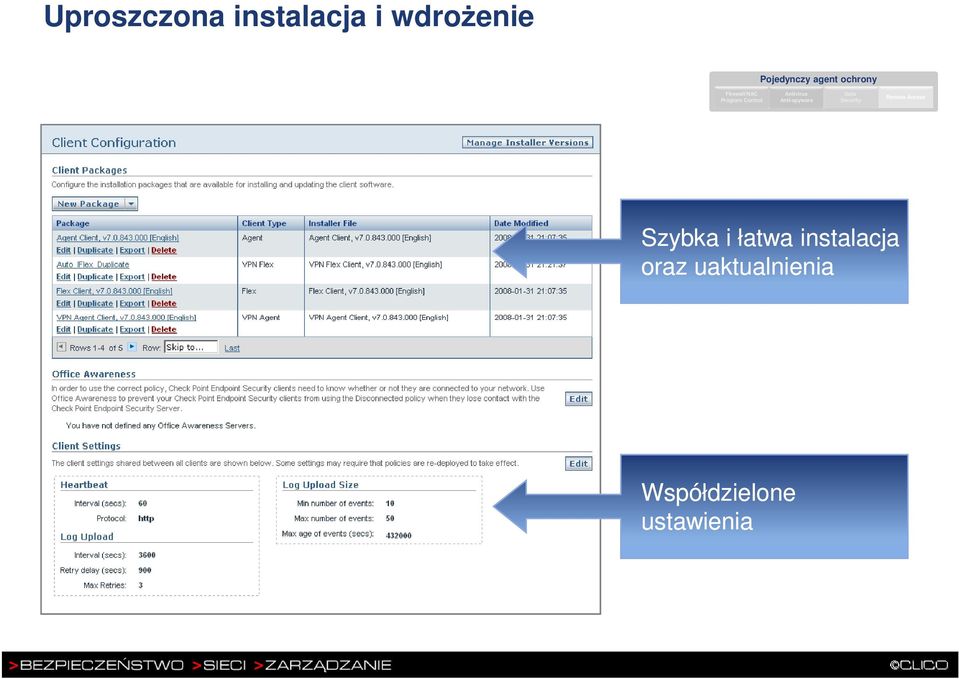The image size is (959, 679).
Task: Export the VPN Agent Client package
Action: [132, 329]
